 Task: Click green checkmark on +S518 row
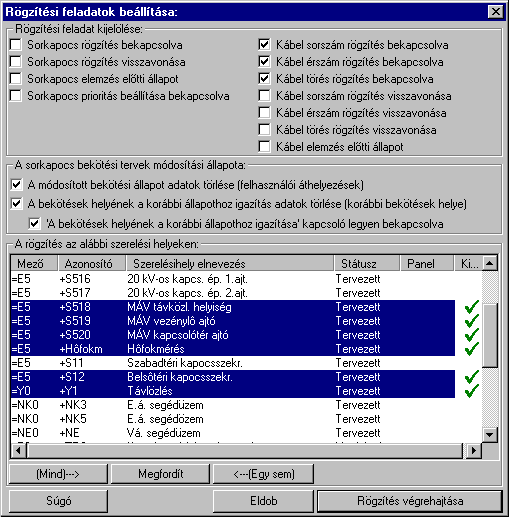[x=472, y=307]
